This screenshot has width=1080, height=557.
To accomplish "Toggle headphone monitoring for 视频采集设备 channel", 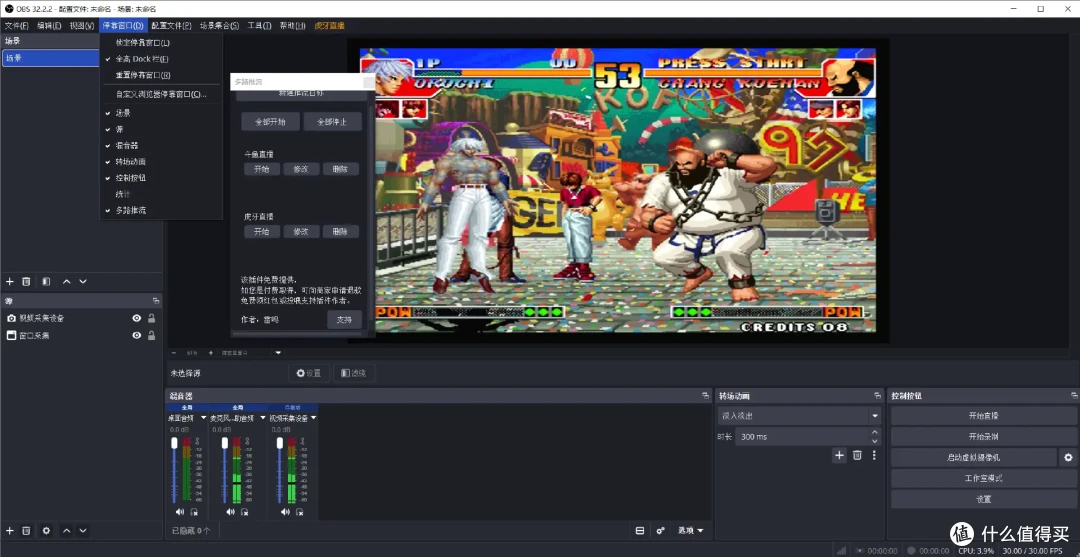I will 300,512.
